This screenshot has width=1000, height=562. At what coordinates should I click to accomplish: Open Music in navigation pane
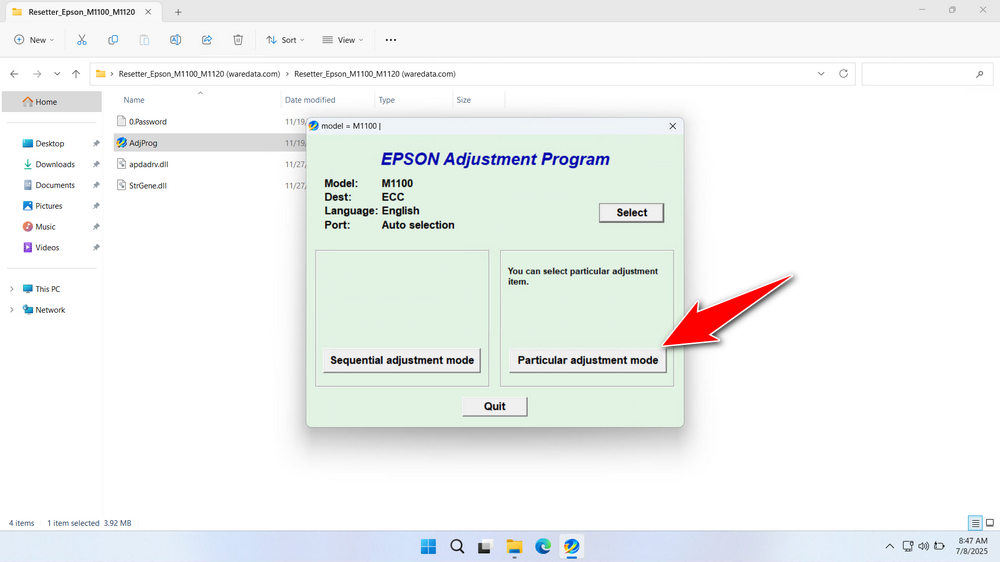click(x=45, y=226)
